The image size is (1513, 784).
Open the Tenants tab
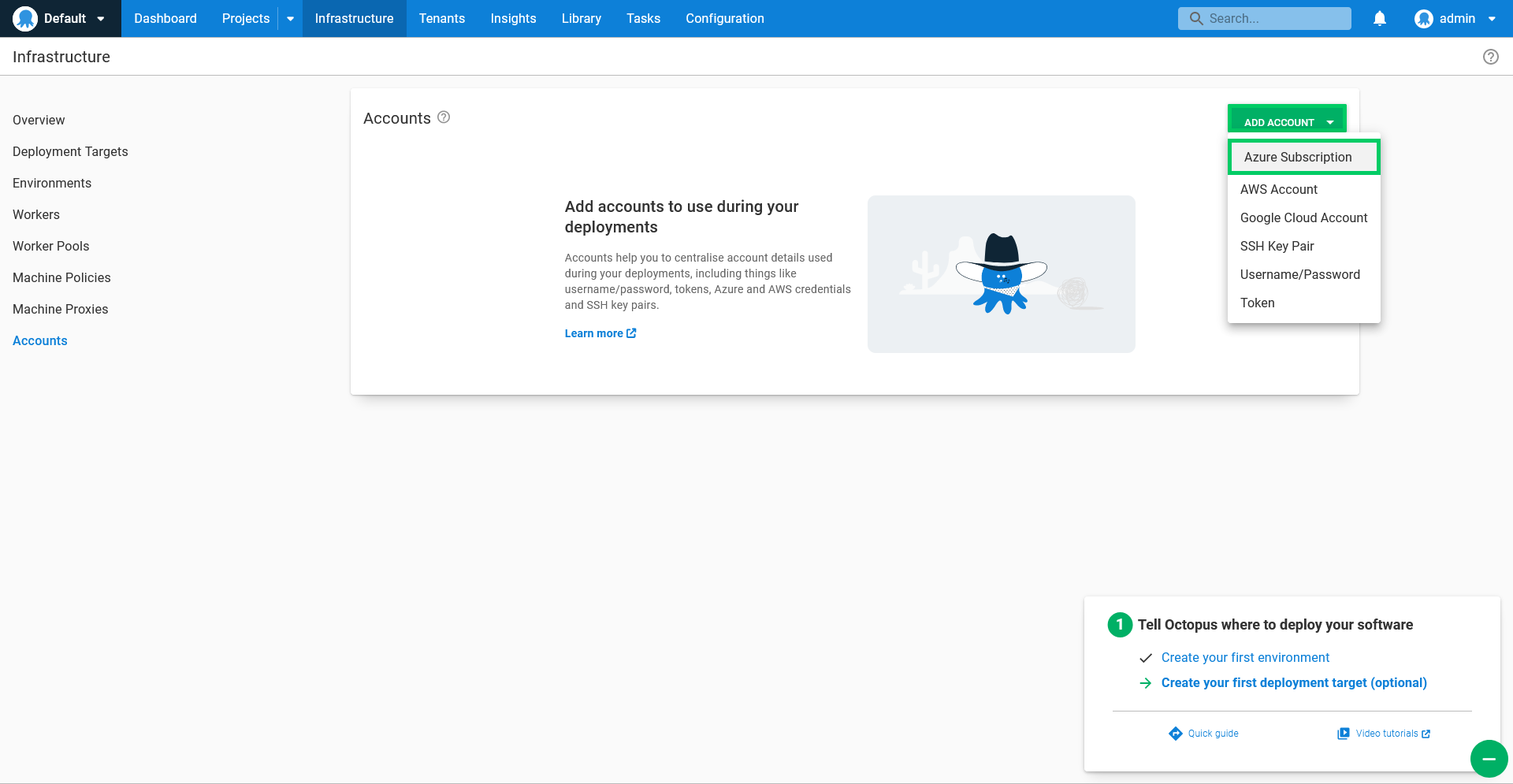click(x=442, y=18)
